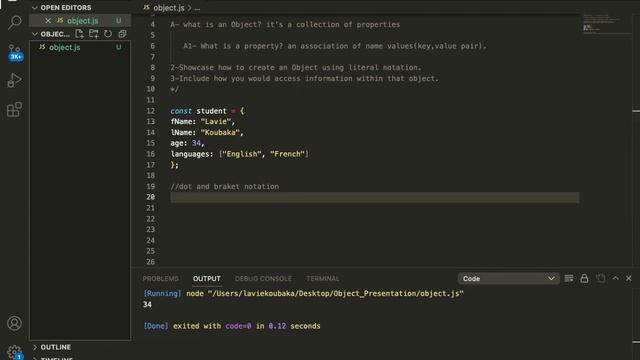Click object.js in the breadcrumb
The height and width of the screenshot is (360, 640).
(169, 8)
